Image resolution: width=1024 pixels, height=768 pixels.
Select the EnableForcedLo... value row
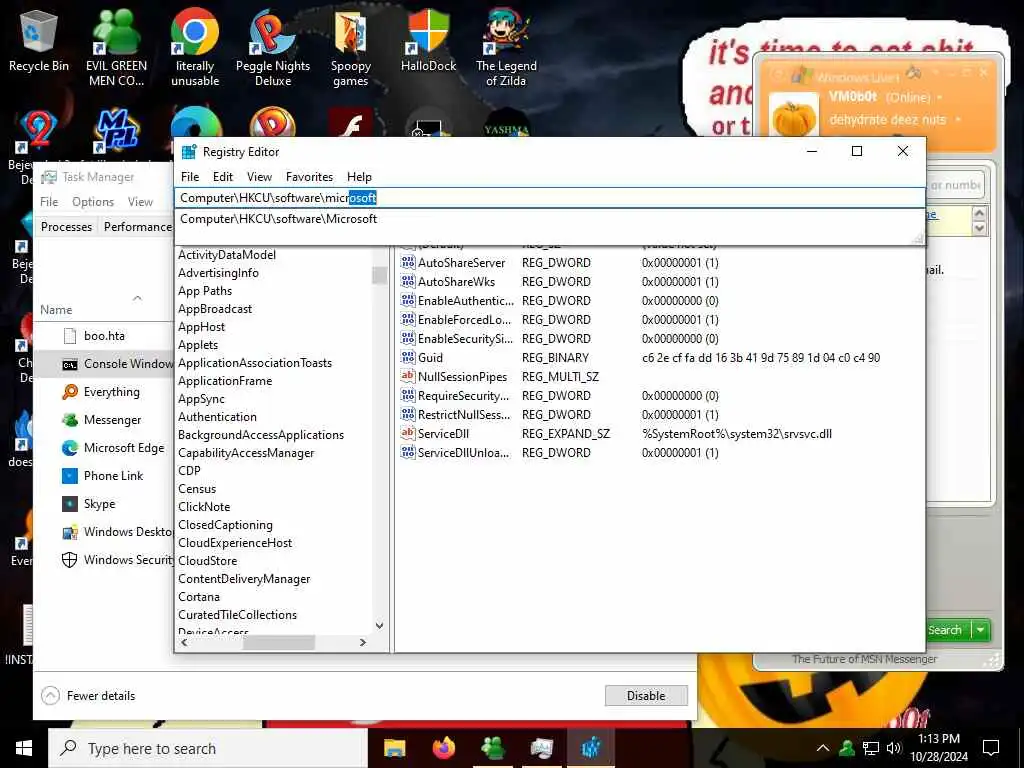tap(560, 319)
